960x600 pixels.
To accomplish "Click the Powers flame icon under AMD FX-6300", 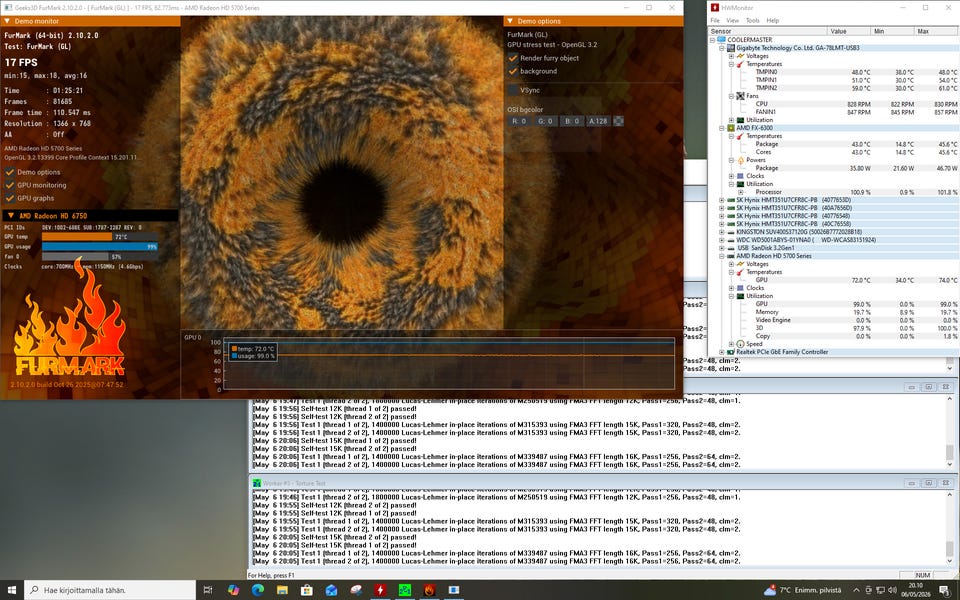I will (x=740, y=160).
